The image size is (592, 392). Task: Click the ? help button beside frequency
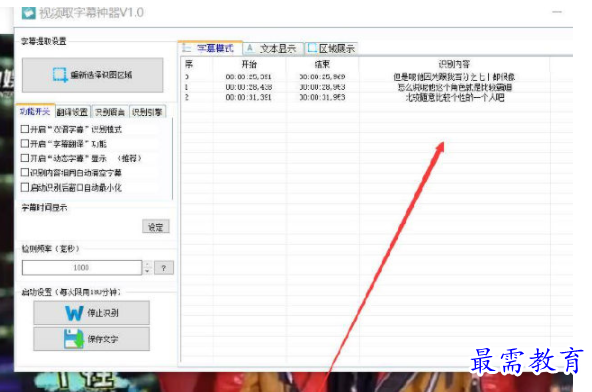pyautogui.click(x=163, y=268)
